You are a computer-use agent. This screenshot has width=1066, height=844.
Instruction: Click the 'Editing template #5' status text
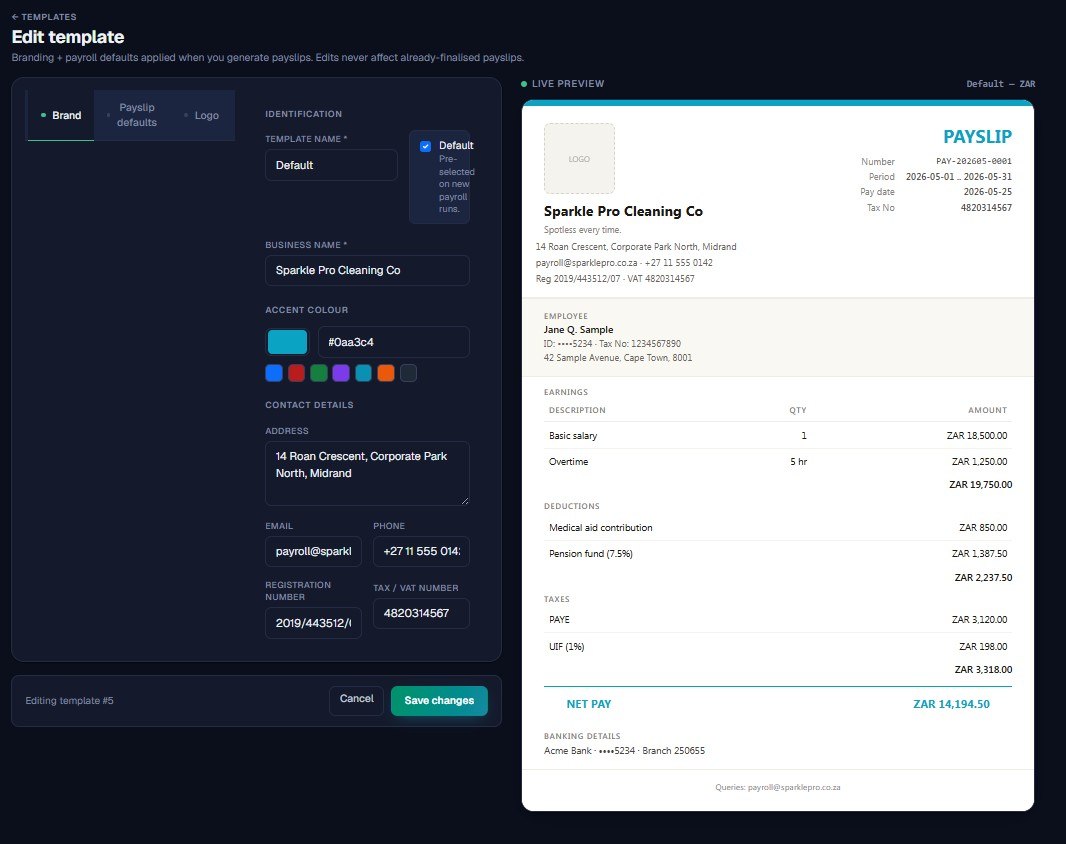[x=69, y=701]
